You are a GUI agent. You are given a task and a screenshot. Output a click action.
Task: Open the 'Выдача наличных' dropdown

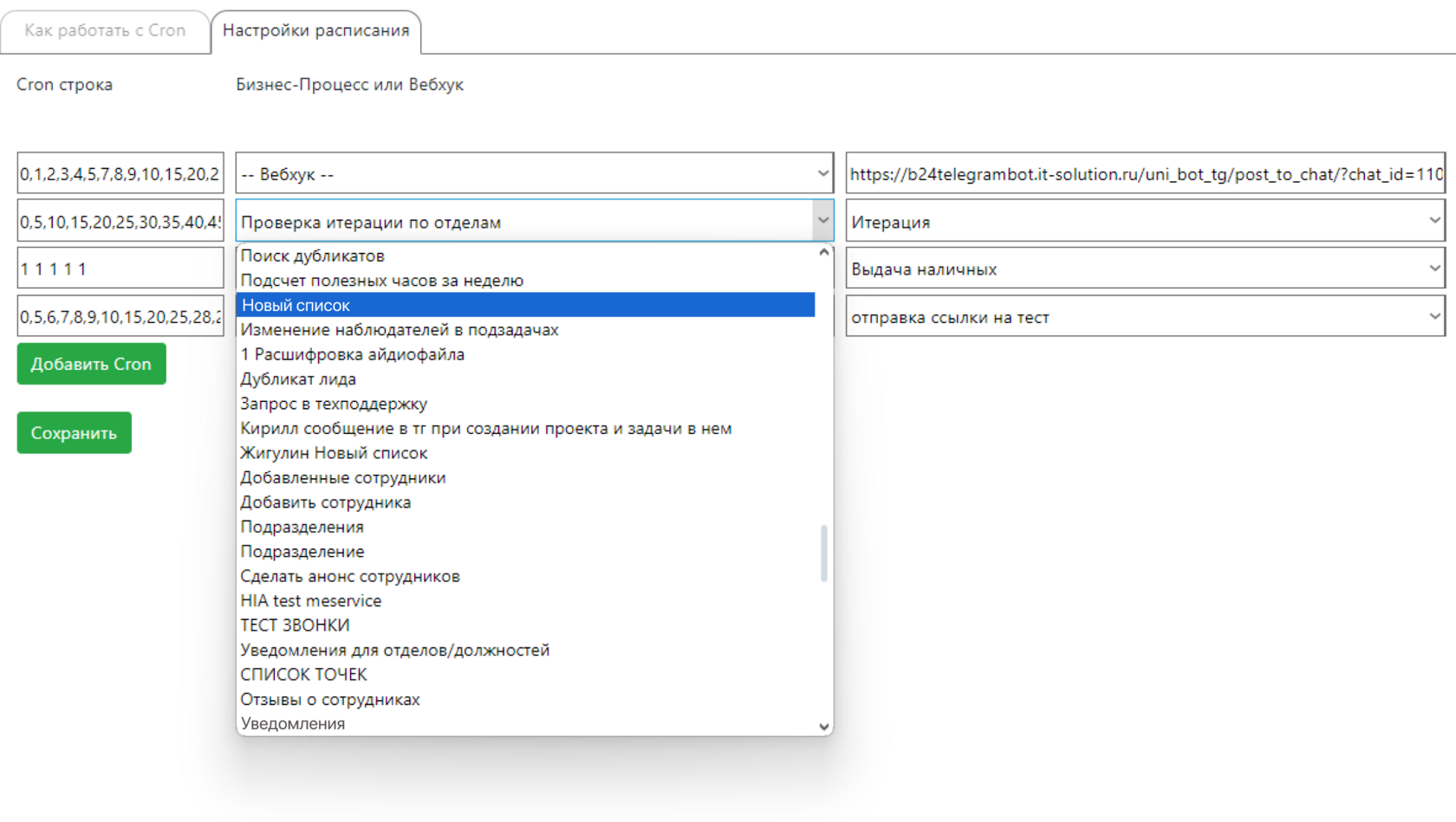click(1145, 269)
